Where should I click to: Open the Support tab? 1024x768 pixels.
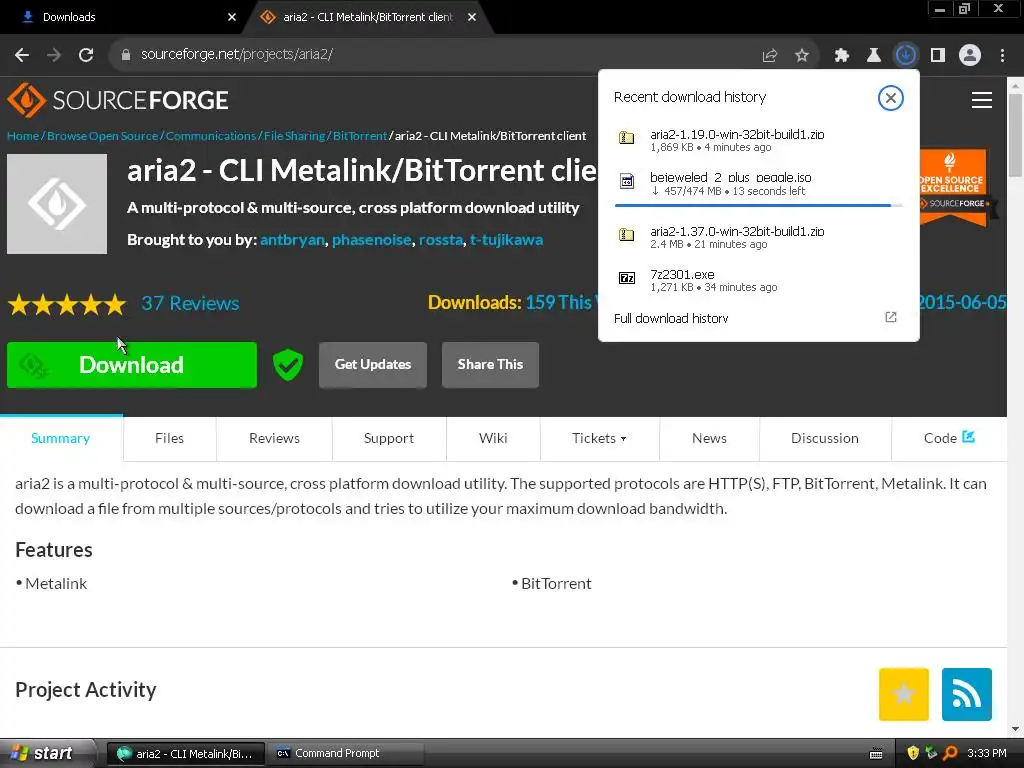coord(389,438)
